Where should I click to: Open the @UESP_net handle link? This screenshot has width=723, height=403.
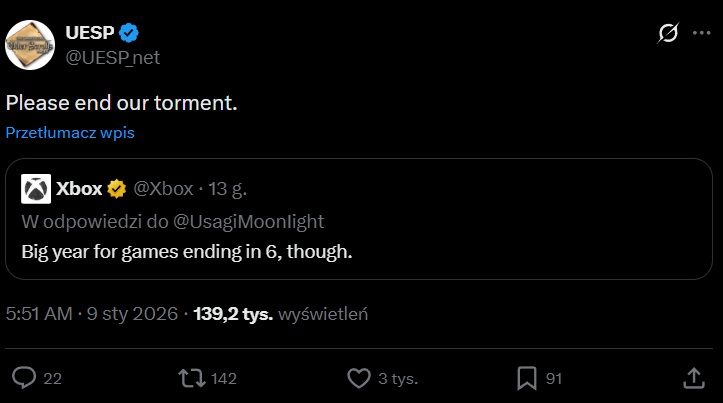point(112,57)
